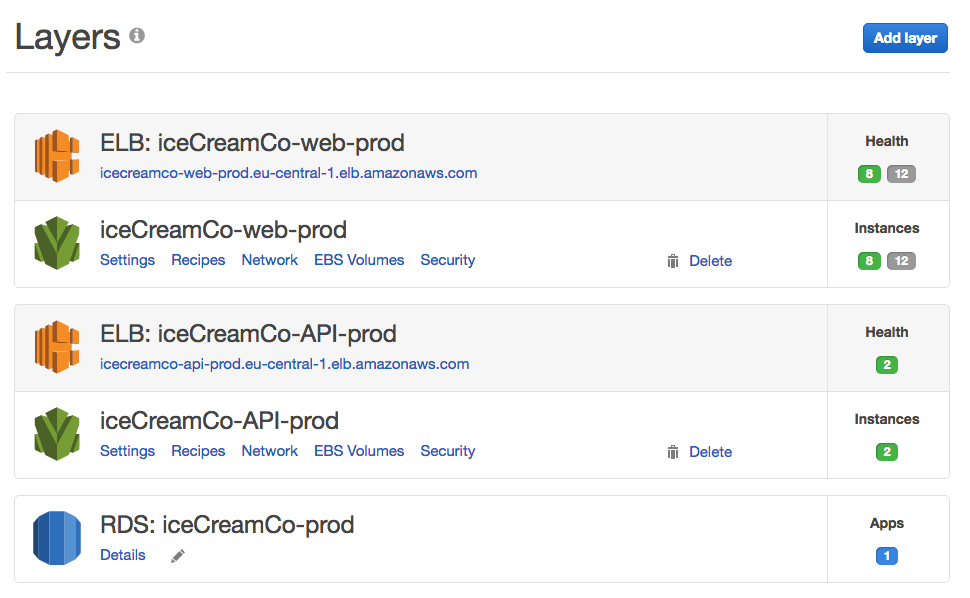
Task: Open Settings for iceCreamCo-web-prod layer
Action: 127,260
